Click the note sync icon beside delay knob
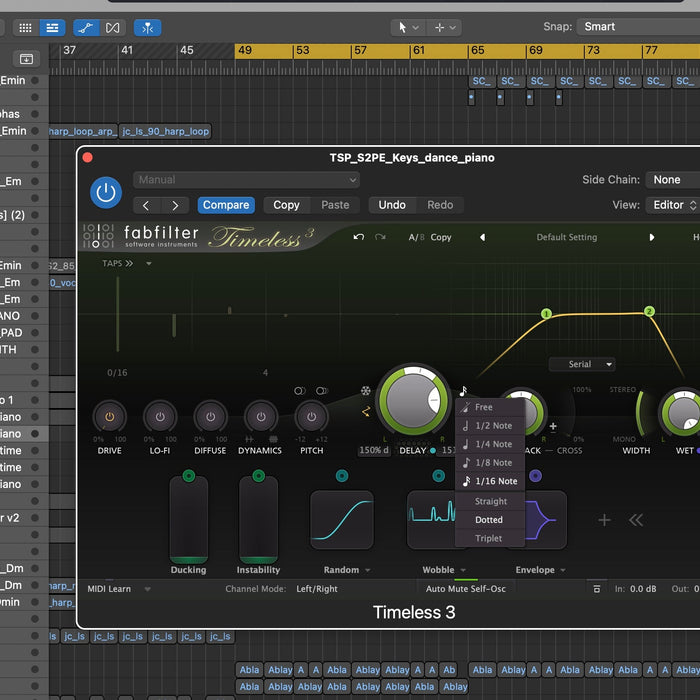The width and height of the screenshot is (700, 700). (463, 391)
